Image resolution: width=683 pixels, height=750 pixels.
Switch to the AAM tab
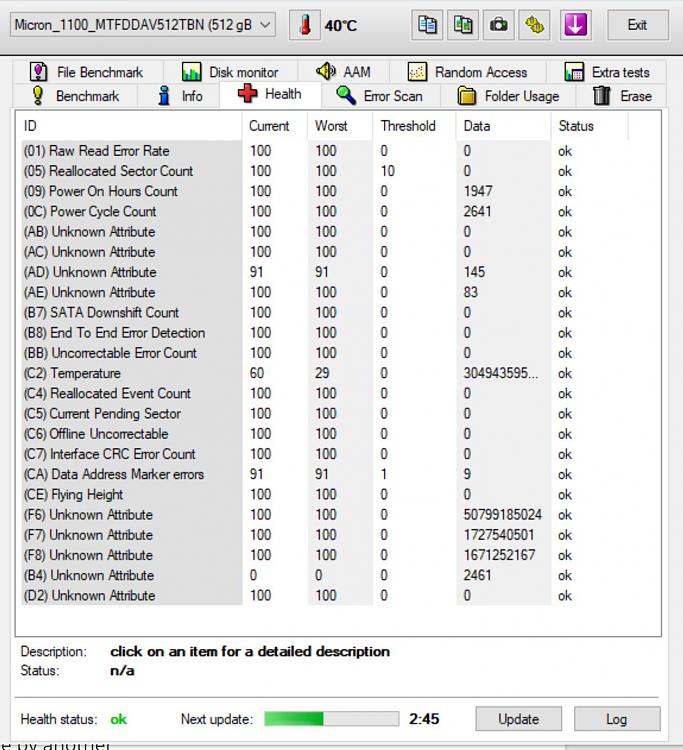pyautogui.click(x=343, y=72)
